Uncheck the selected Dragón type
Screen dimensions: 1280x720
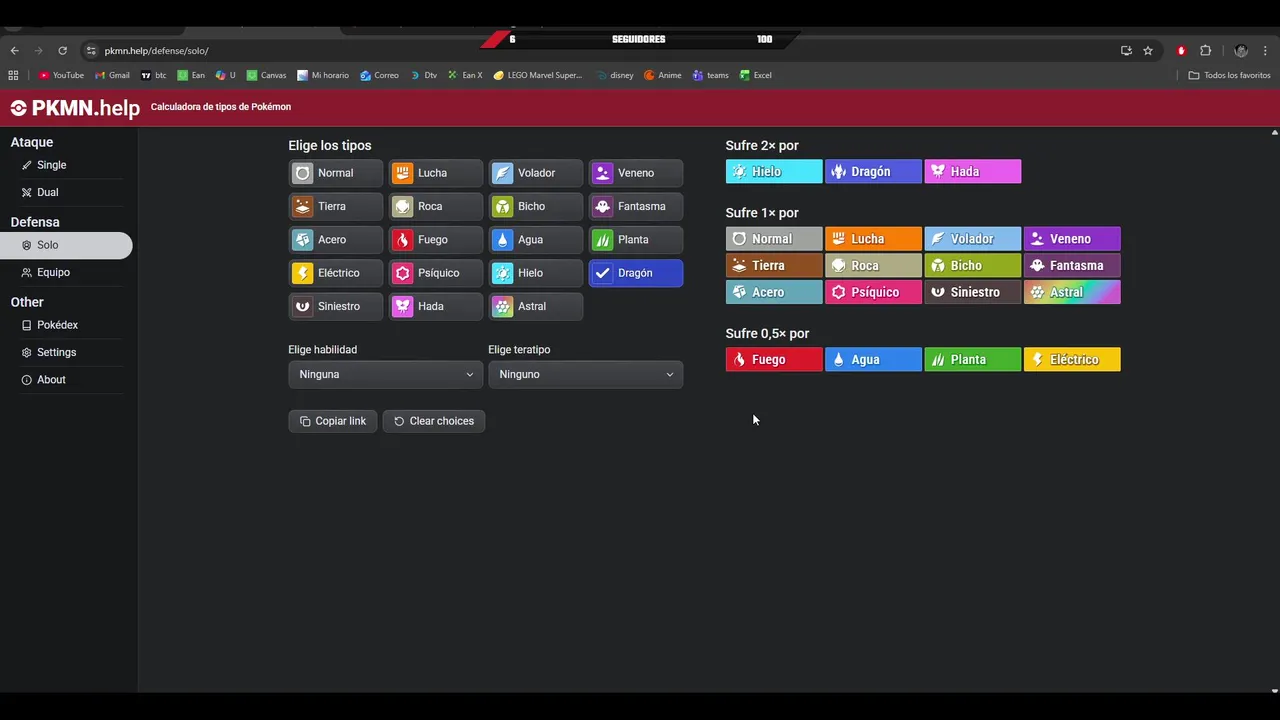[x=636, y=273]
